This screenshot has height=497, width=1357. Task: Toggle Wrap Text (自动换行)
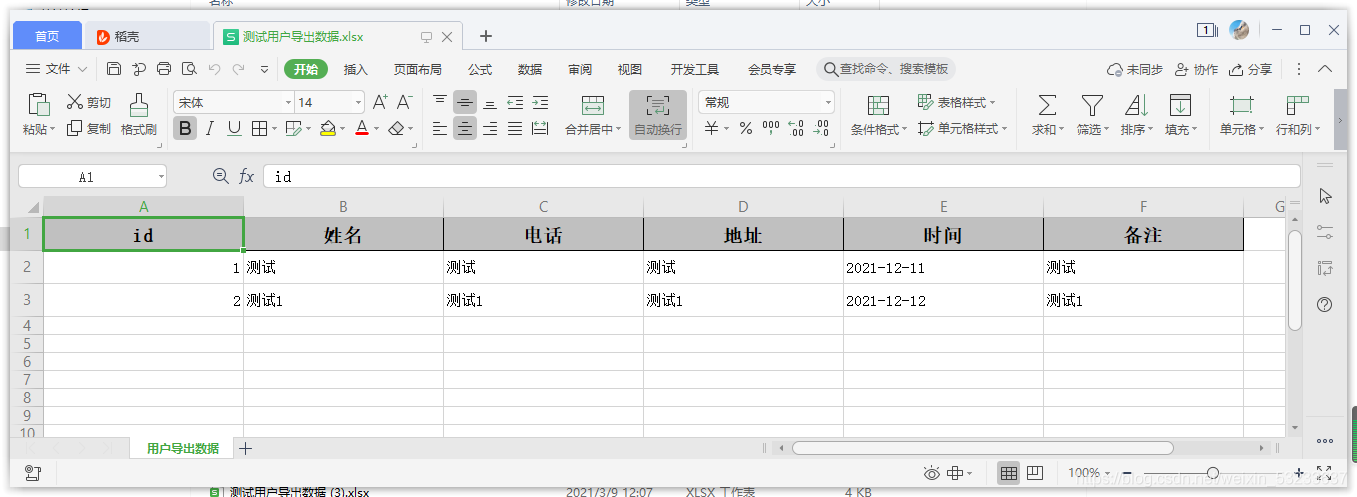coord(658,115)
